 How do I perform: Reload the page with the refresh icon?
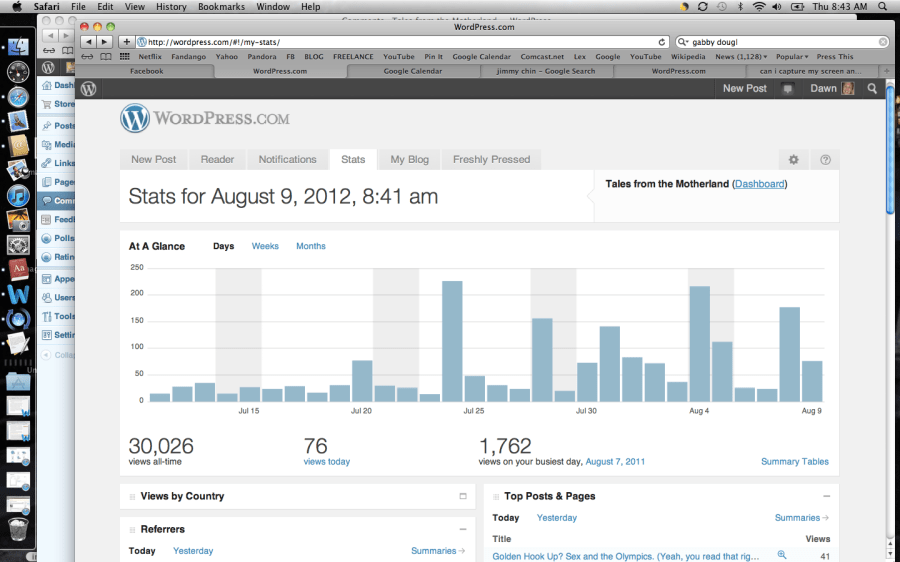(662, 42)
